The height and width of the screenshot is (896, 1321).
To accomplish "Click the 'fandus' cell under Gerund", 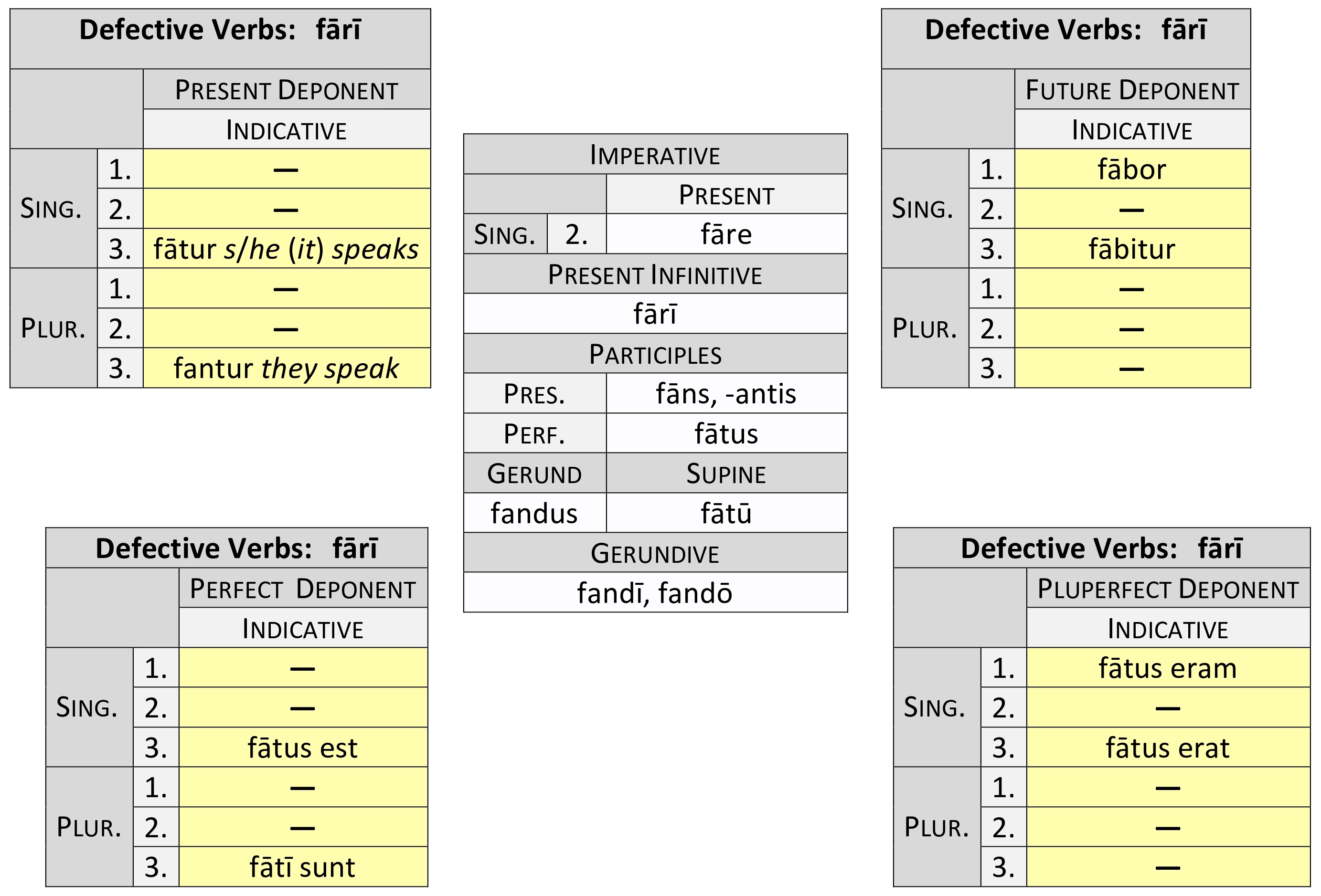I will (x=534, y=513).
